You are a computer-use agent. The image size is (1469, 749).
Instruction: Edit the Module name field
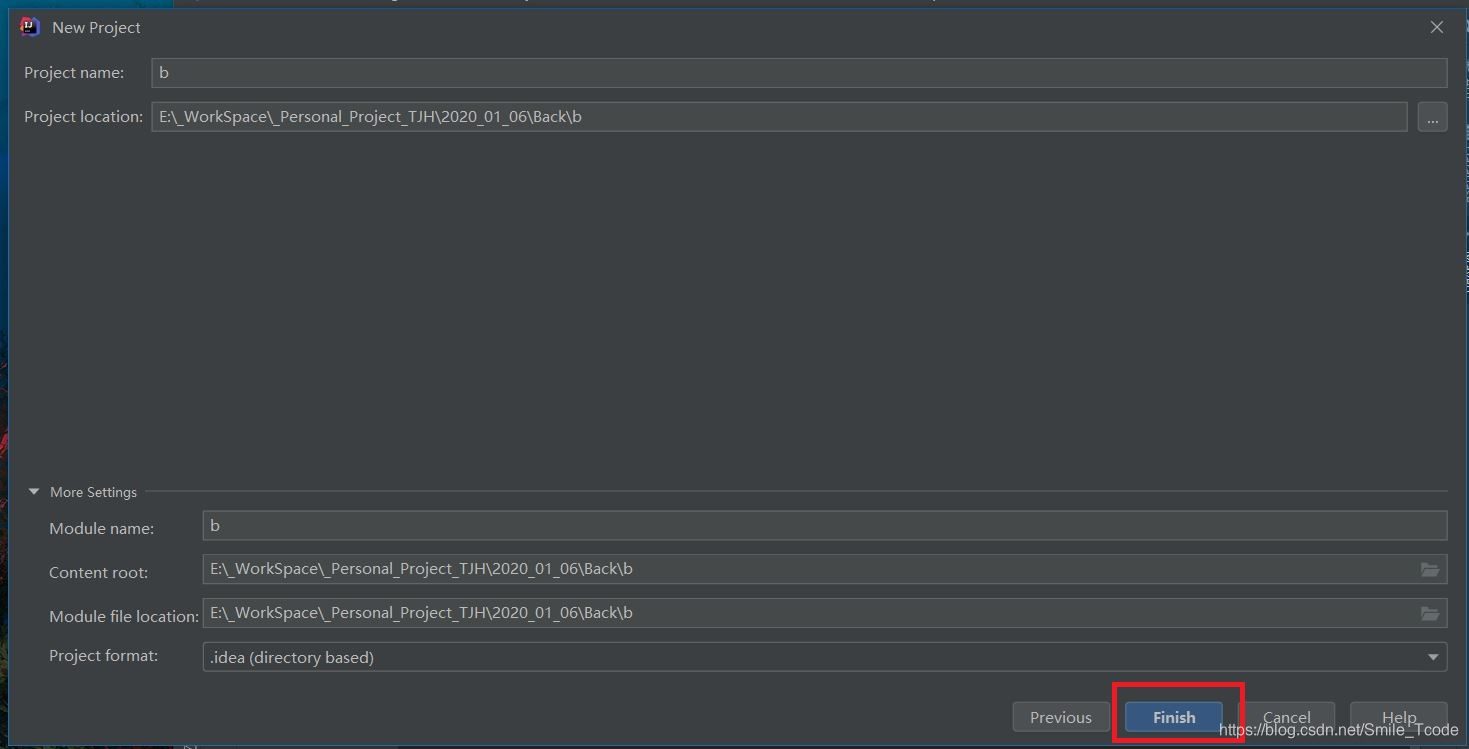(824, 526)
